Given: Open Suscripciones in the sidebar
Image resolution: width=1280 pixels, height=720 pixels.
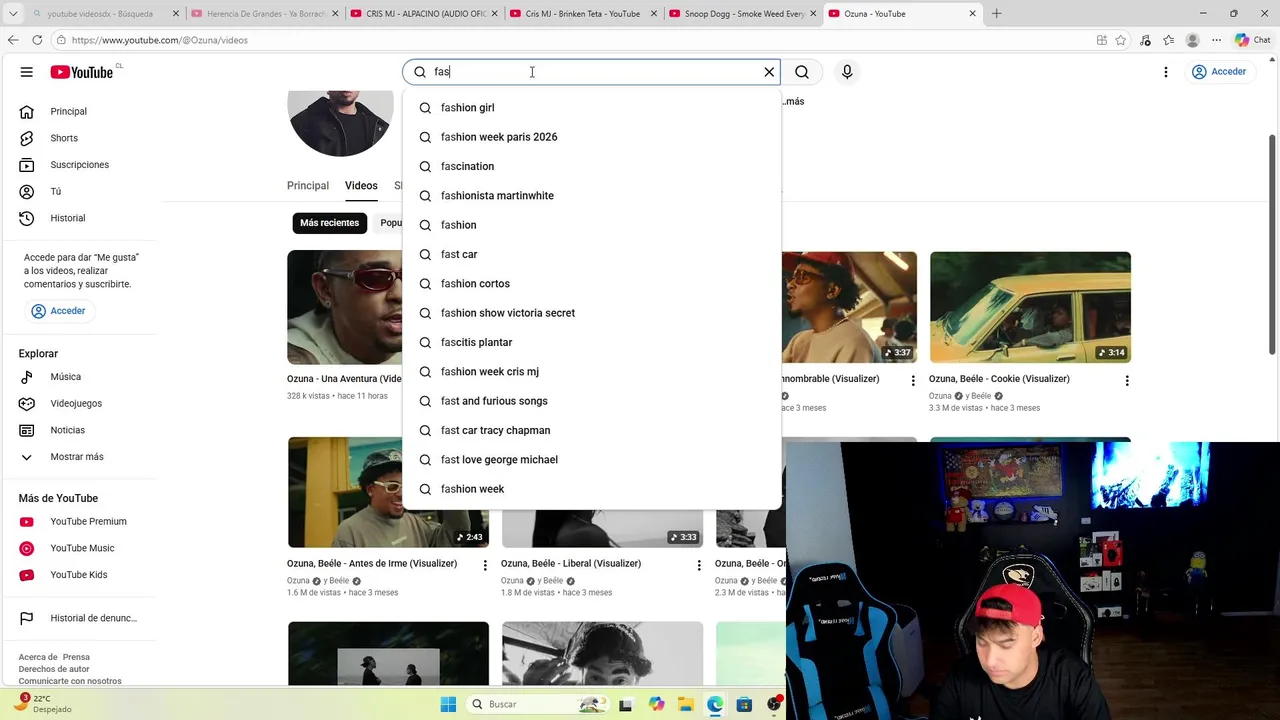Looking at the screenshot, I should 80,165.
